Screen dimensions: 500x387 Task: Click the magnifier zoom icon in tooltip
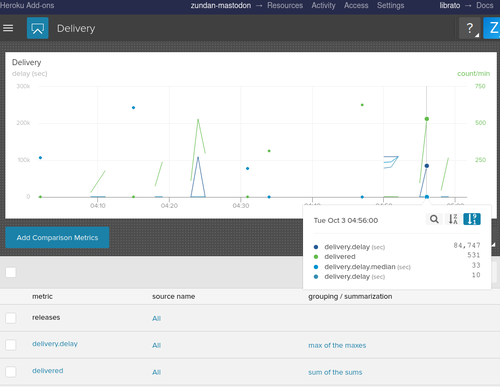(434, 219)
